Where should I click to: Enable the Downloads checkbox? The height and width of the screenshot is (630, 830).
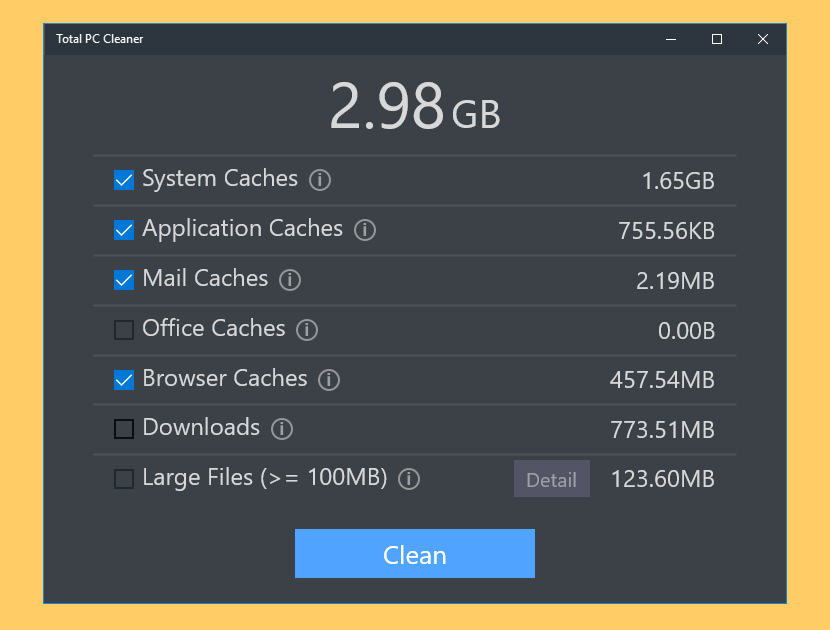tap(123, 429)
